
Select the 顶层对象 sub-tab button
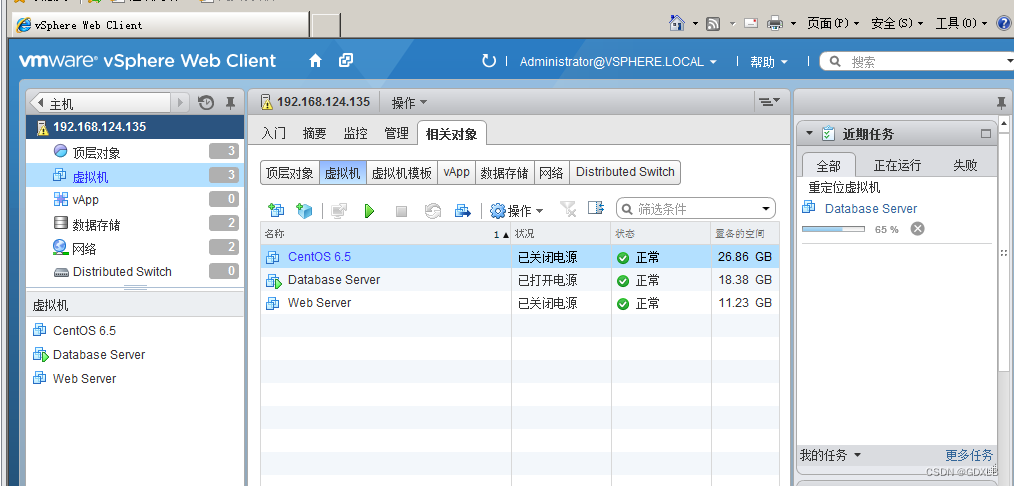[290, 173]
